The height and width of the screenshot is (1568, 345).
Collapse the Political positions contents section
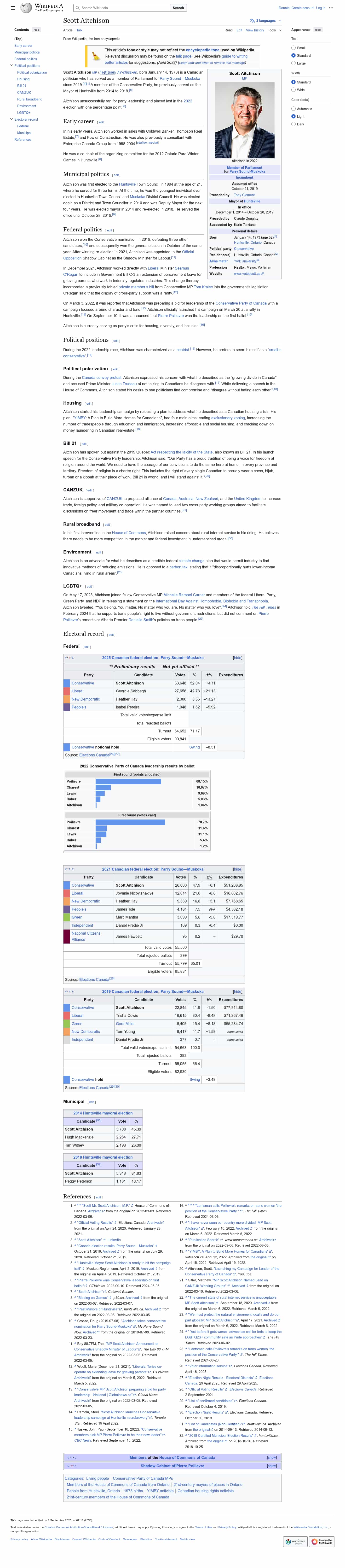[11, 66]
